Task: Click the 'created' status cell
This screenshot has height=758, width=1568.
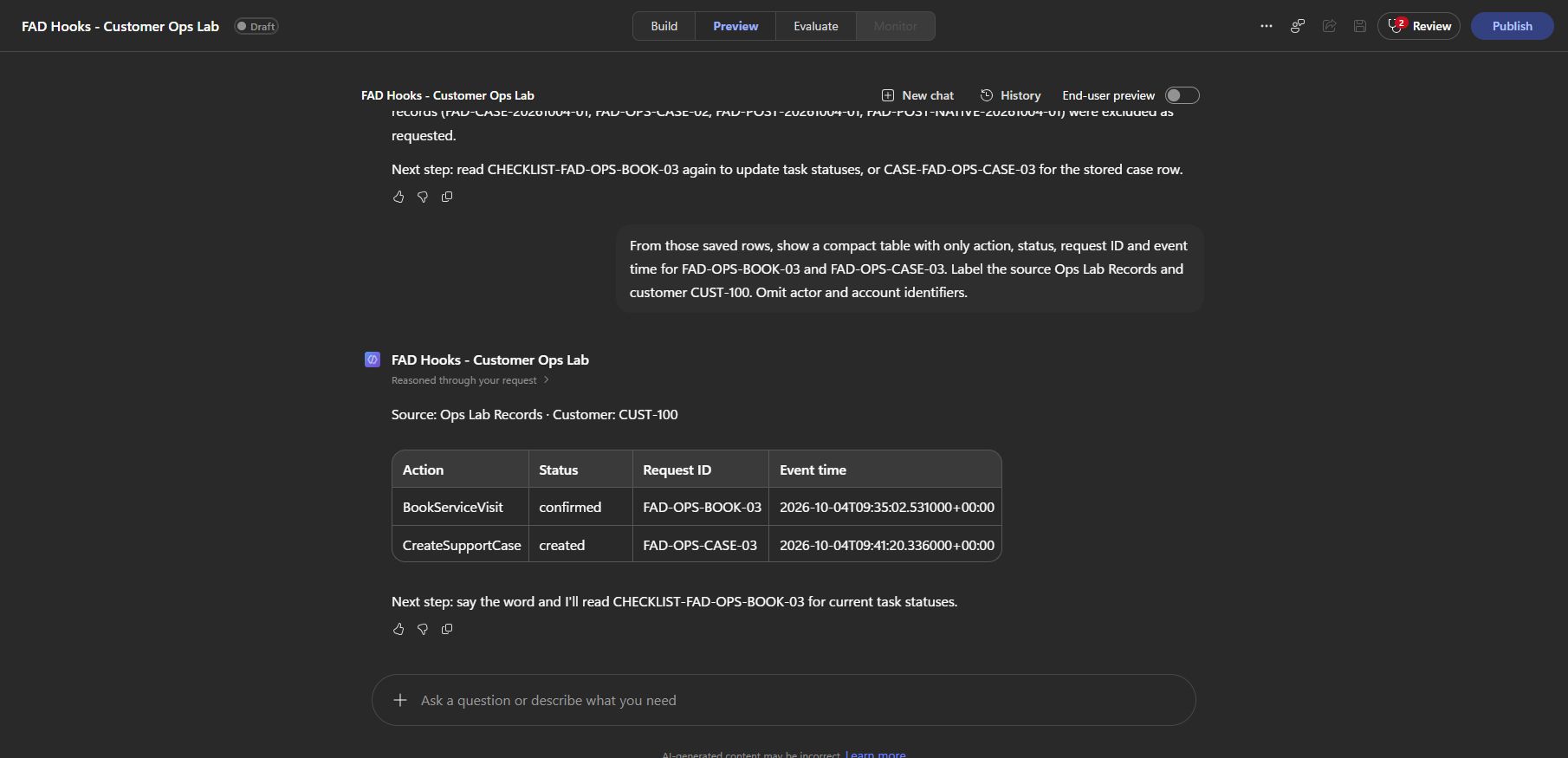Action: (x=580, y=545)
